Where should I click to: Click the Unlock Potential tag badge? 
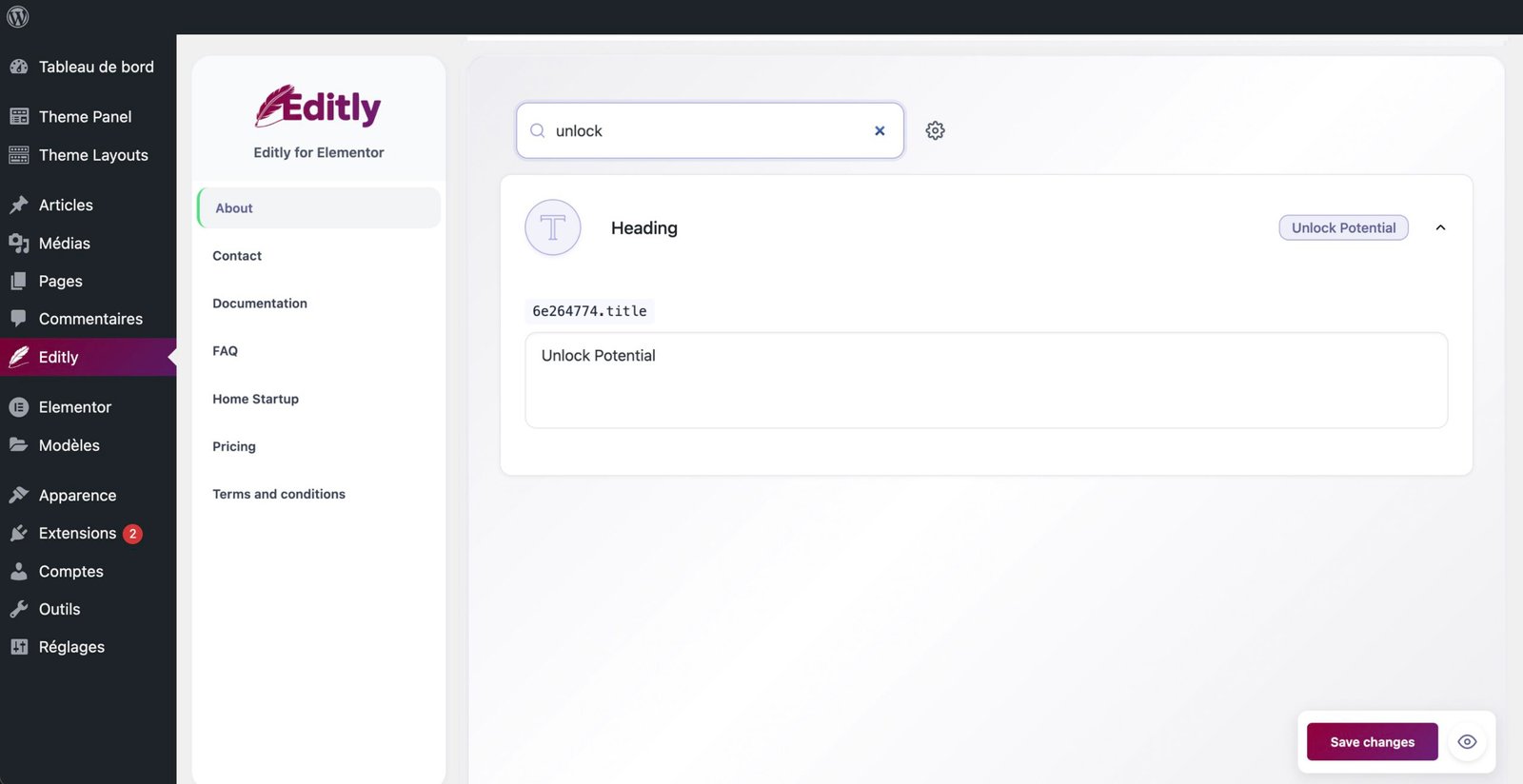coord(1343,227)
